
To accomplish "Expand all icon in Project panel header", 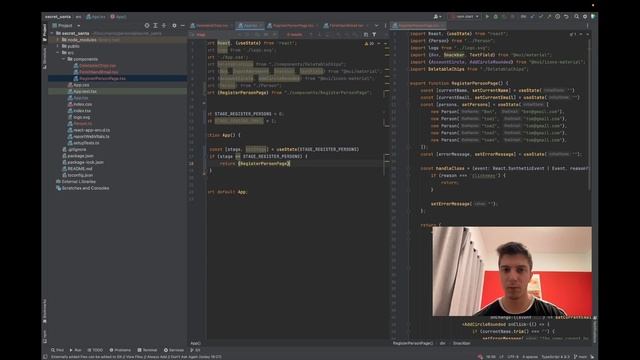I will pyautogui.click(x=156, y=26).
